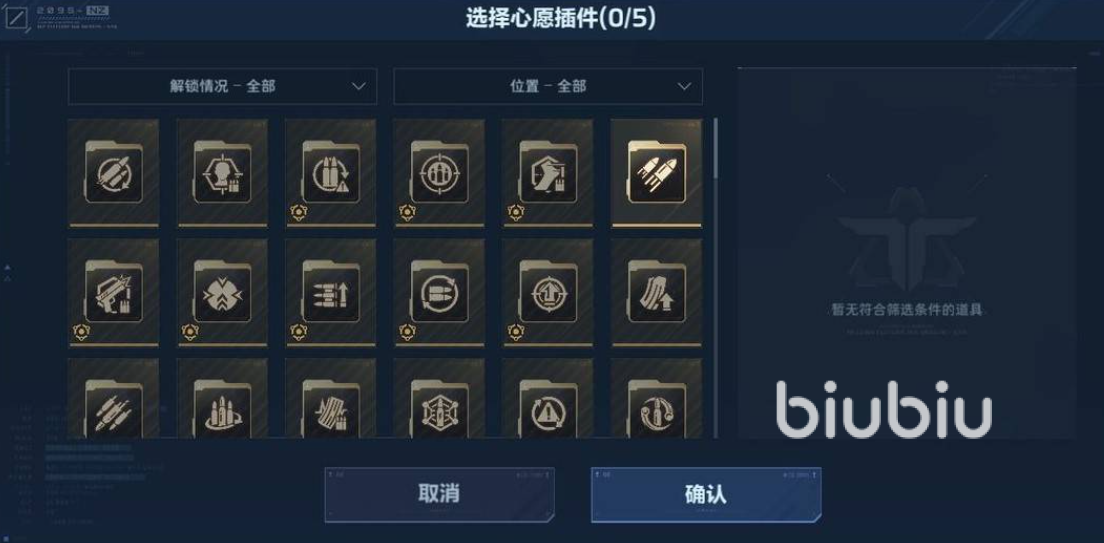
Task: Pick the slashed bullet cycle plugin
Action: [x=113, y=173]
